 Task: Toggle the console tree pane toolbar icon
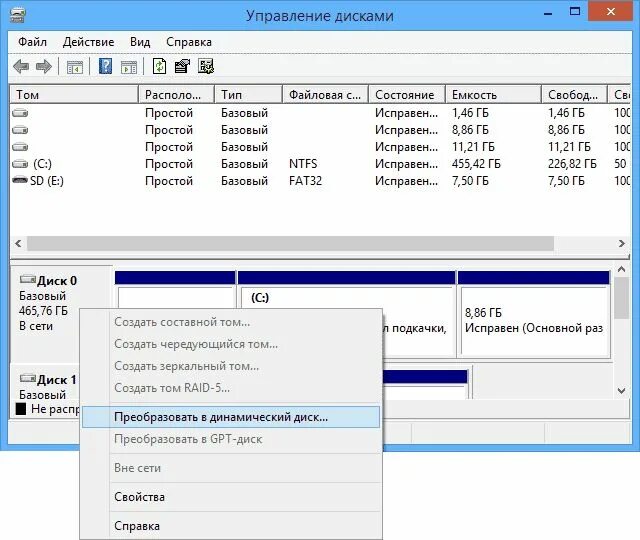[x=75, y=67]
